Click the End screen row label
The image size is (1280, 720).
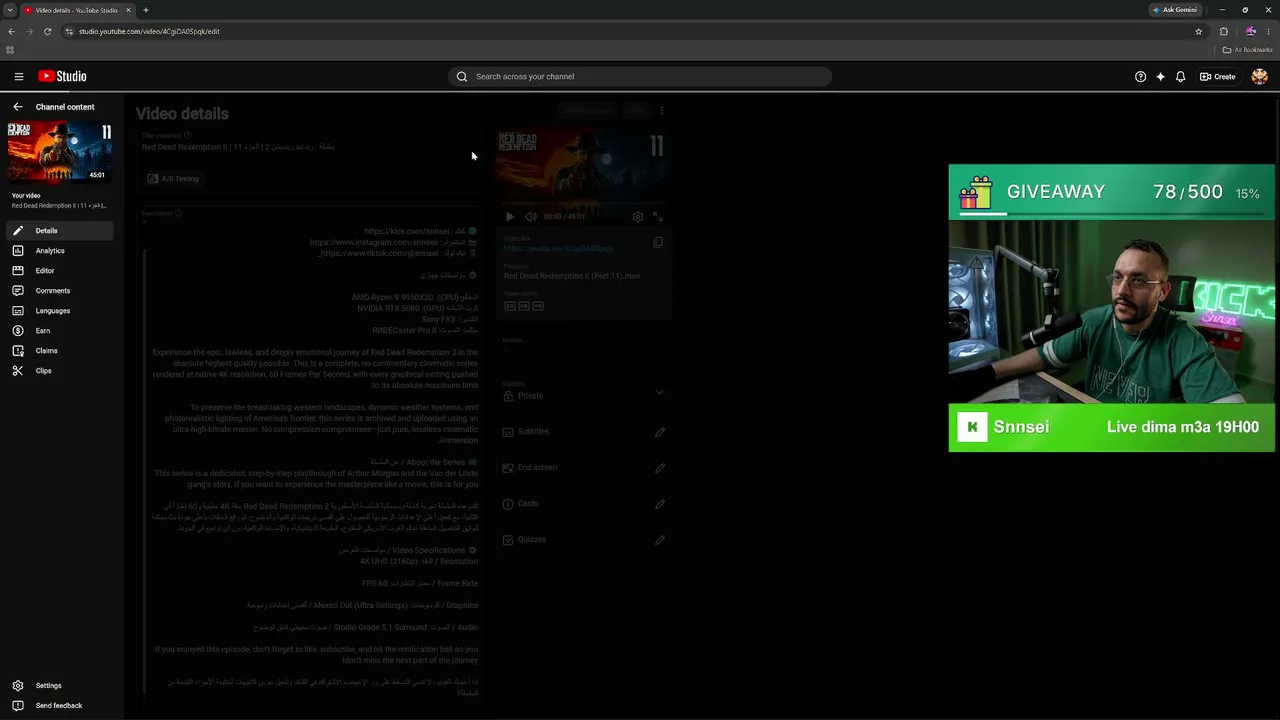pyautogui.click(x=537, y=468)
